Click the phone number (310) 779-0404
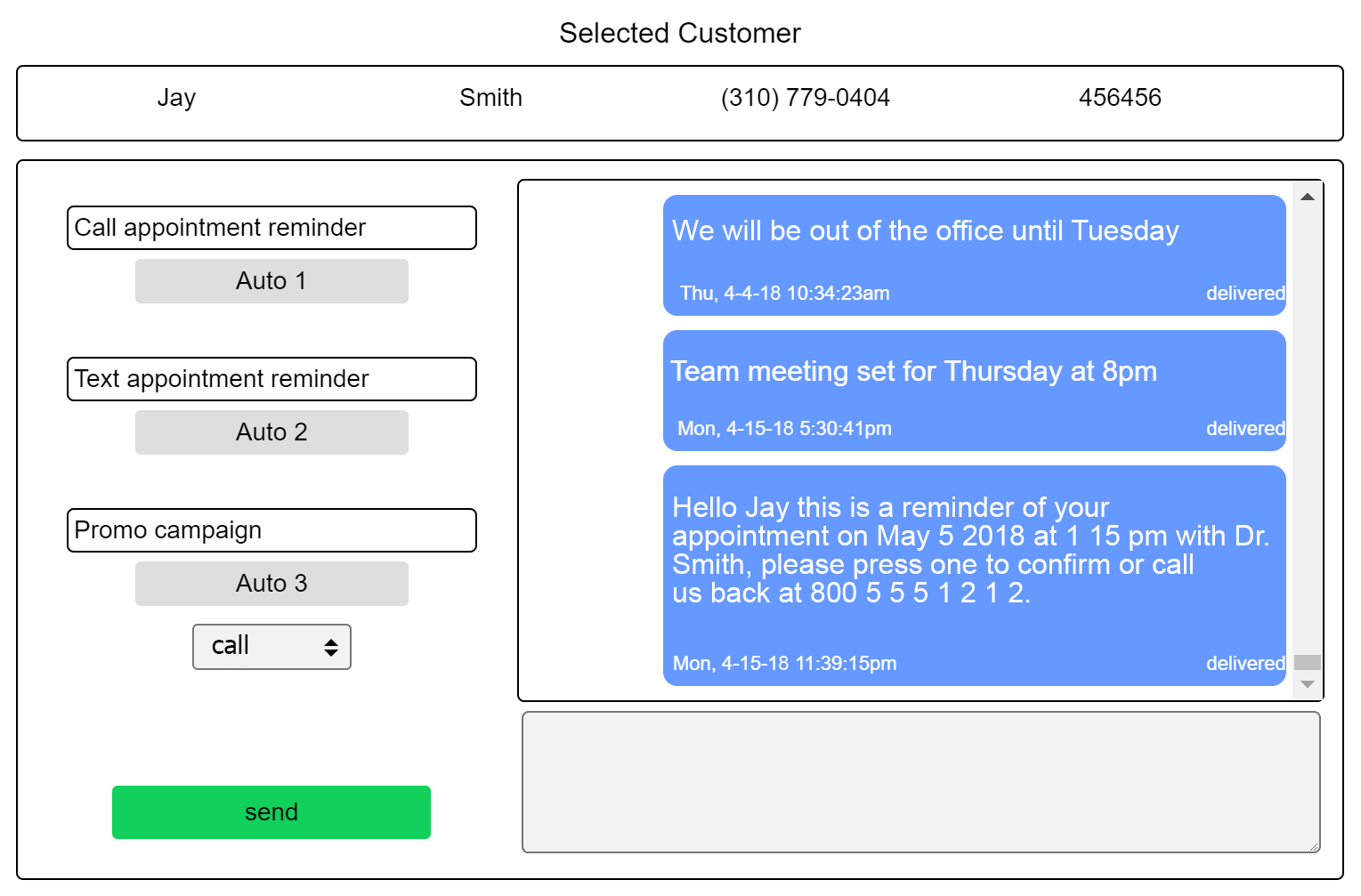This screenshot has width=1361, height=896. tap(805, 98)
